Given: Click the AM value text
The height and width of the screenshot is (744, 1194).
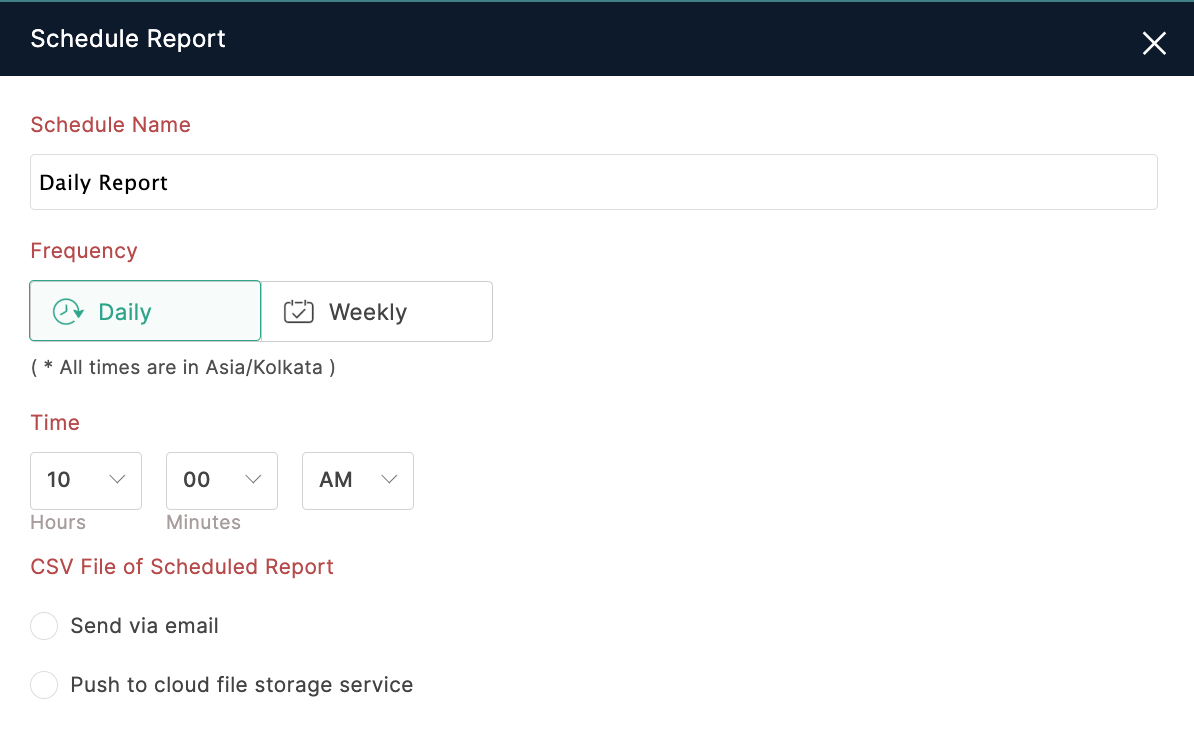Looking at the screenshot, I should tap(336, 480).
